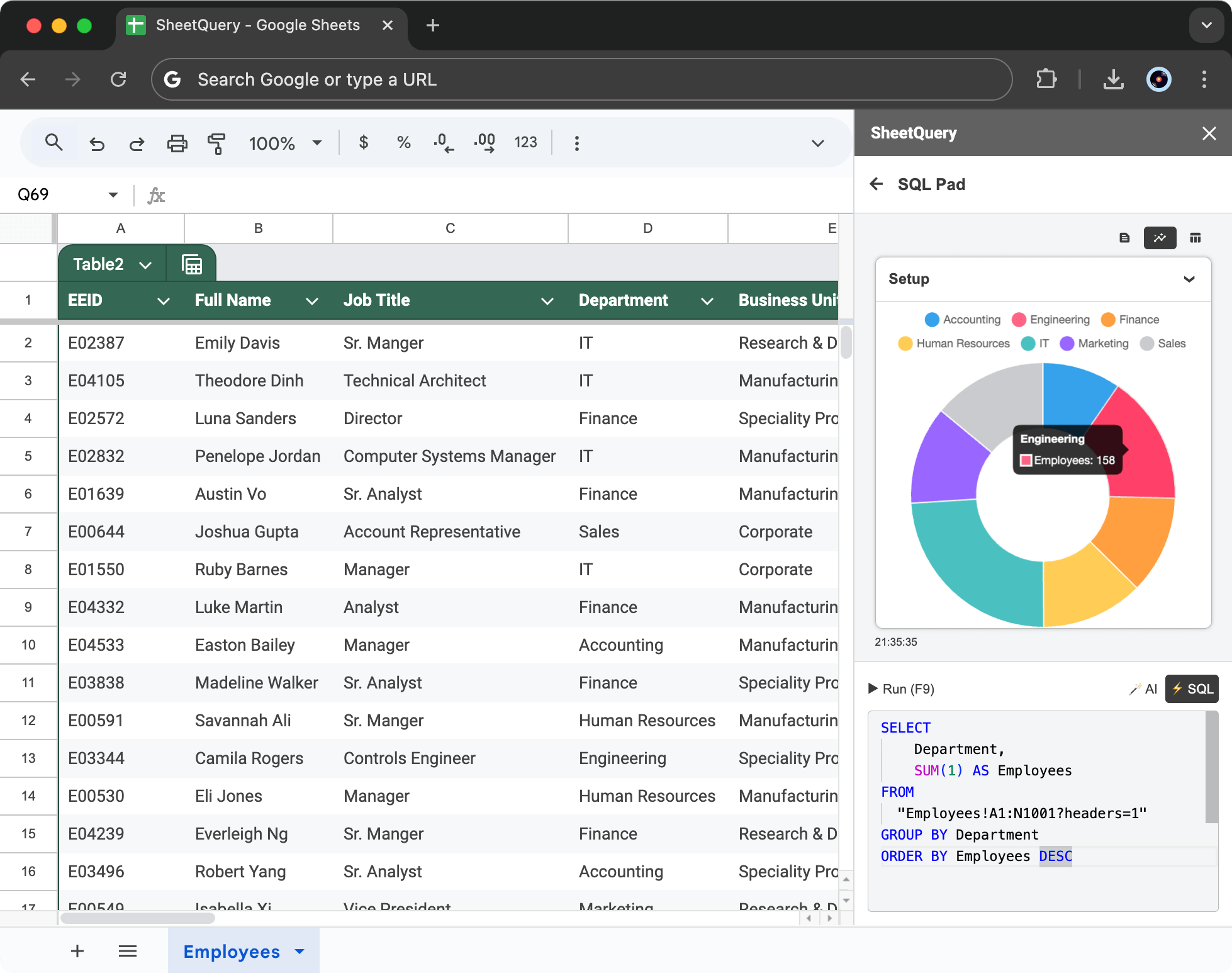Collapse the Setup section
This screenshot has width=1232, height=973.
pyautogui.click(x=1189, y=279)
